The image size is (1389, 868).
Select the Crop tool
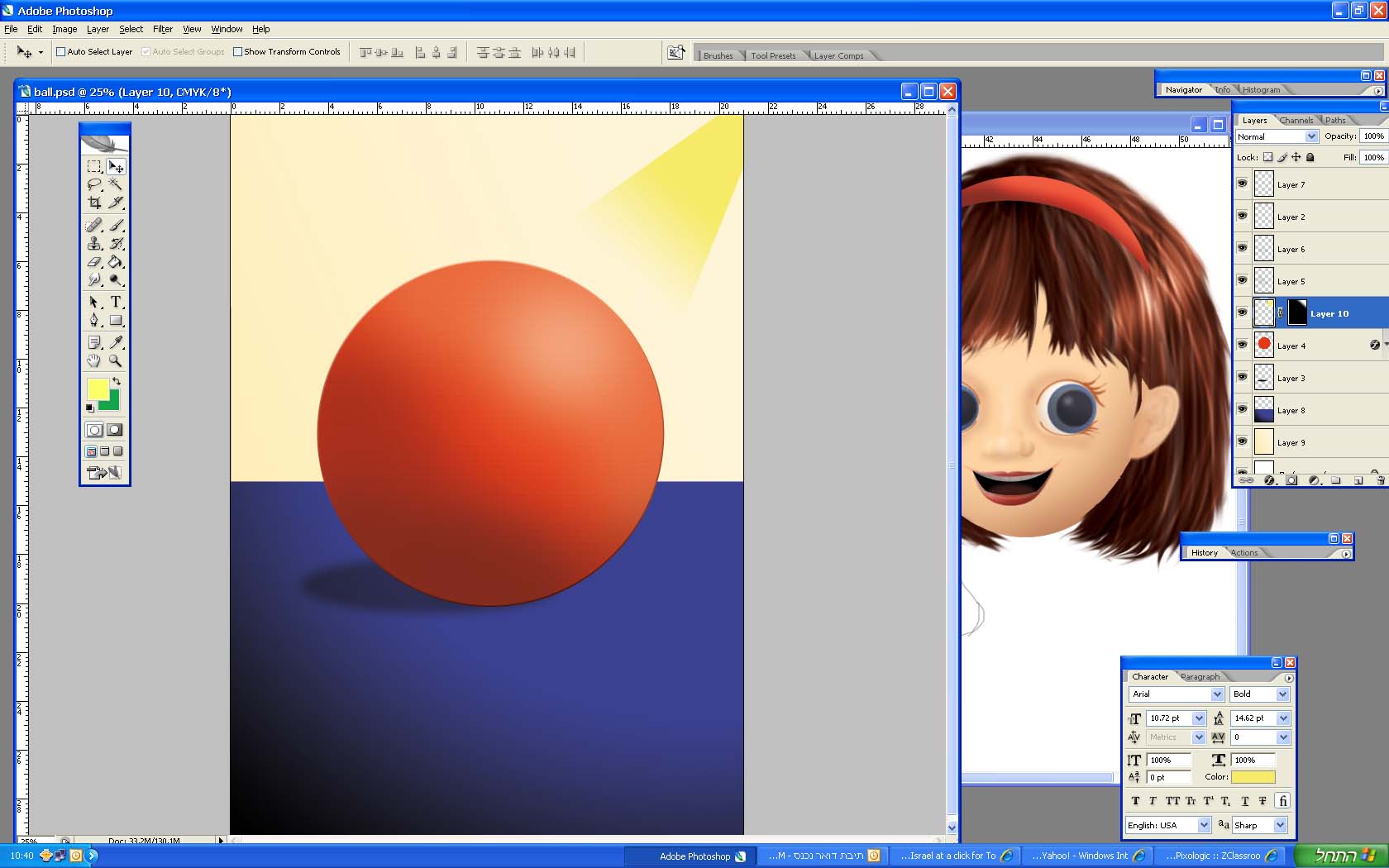[94, 203]
